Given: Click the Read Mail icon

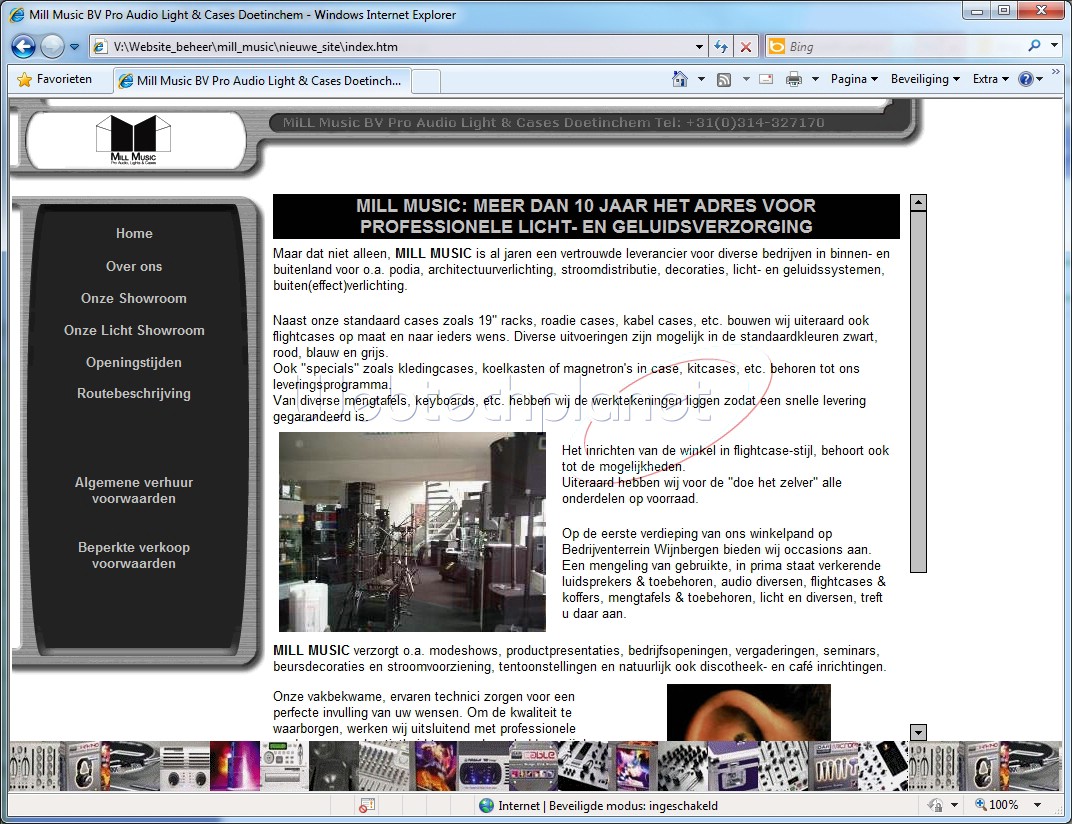Looking at the screenshot, I should pos(766,79).
